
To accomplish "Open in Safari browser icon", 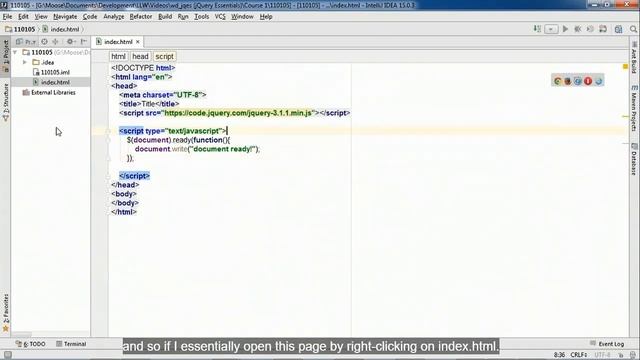I will pyautogui.click(x=578, y=81).
